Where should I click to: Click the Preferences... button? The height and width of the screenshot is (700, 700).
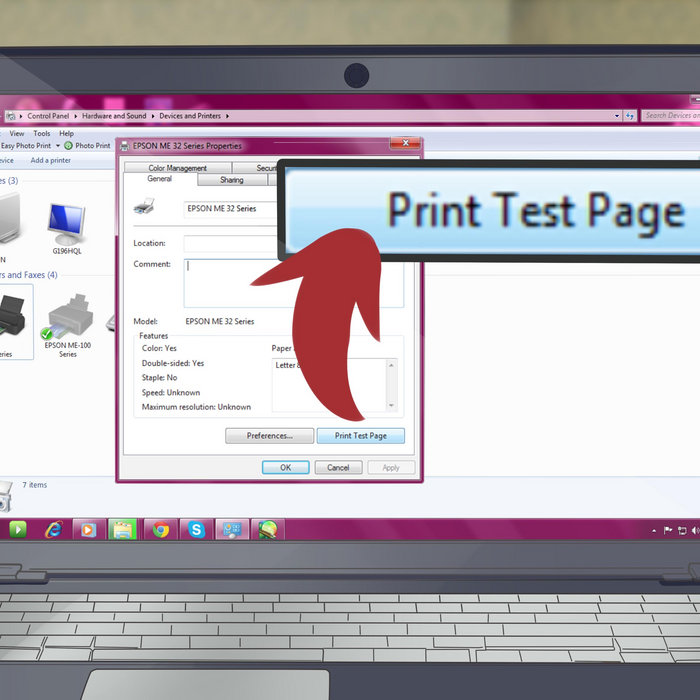(x=270, y=436)
